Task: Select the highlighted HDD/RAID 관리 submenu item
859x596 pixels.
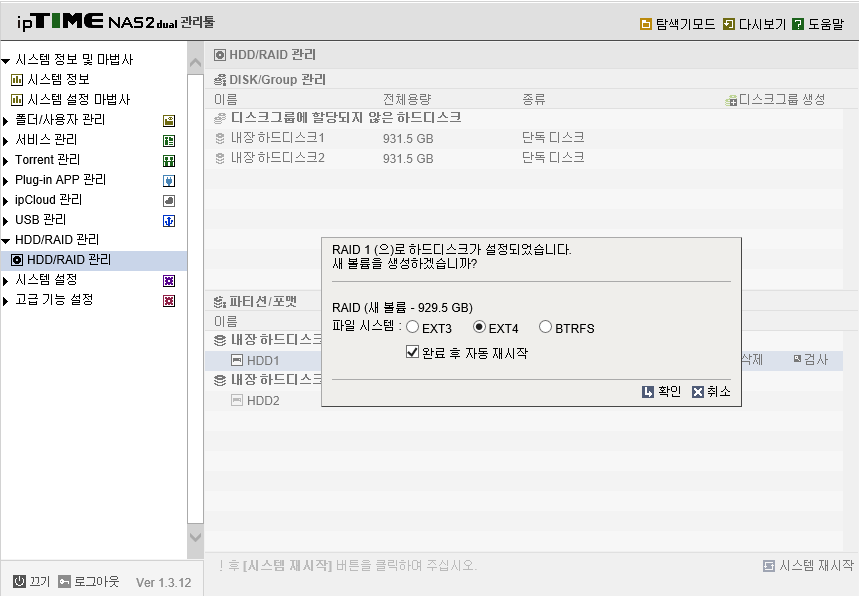Action: pyautogui.click(x=94, y=260)
